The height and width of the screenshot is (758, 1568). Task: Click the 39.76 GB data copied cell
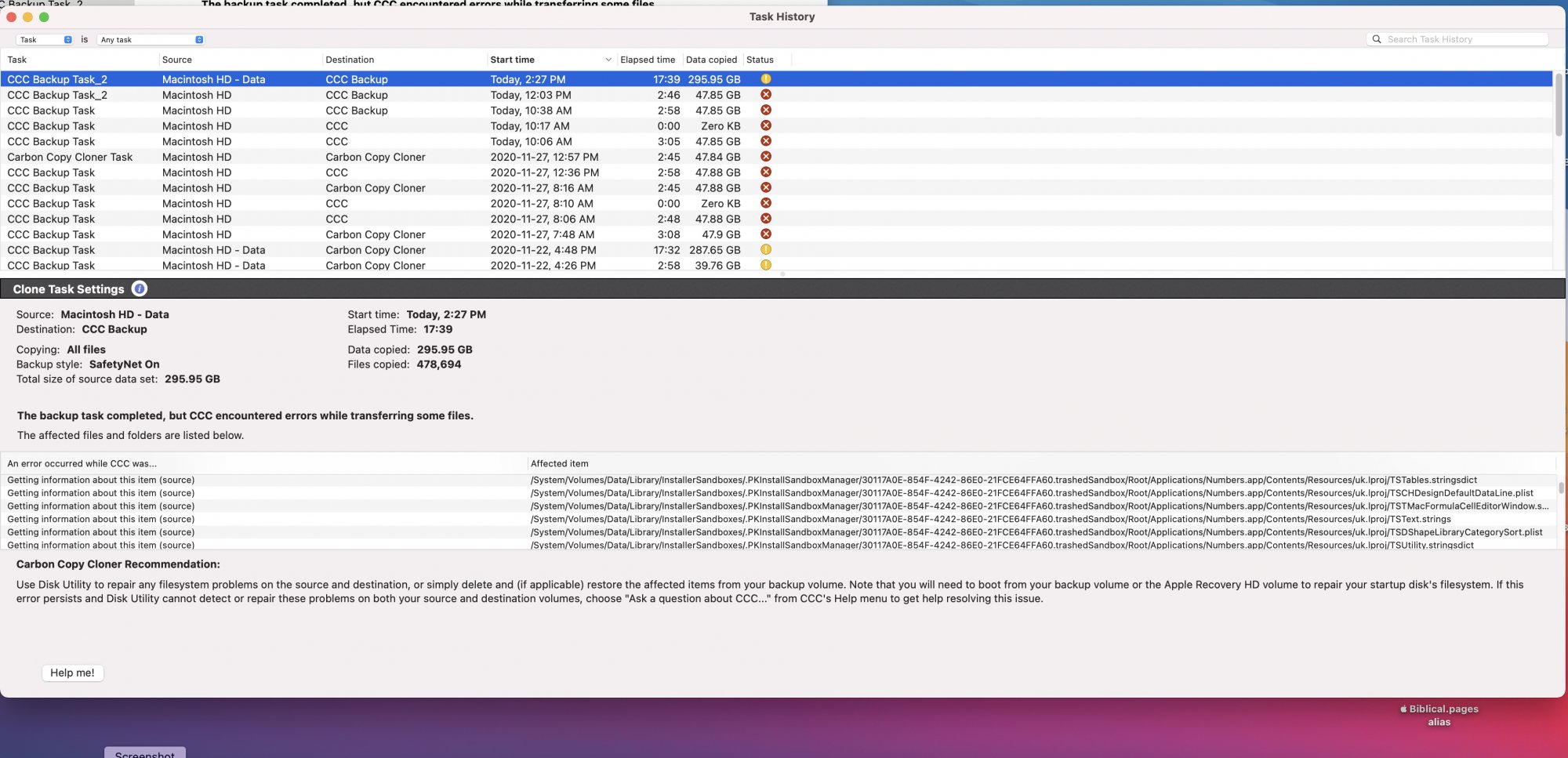[x=717, y=266]
